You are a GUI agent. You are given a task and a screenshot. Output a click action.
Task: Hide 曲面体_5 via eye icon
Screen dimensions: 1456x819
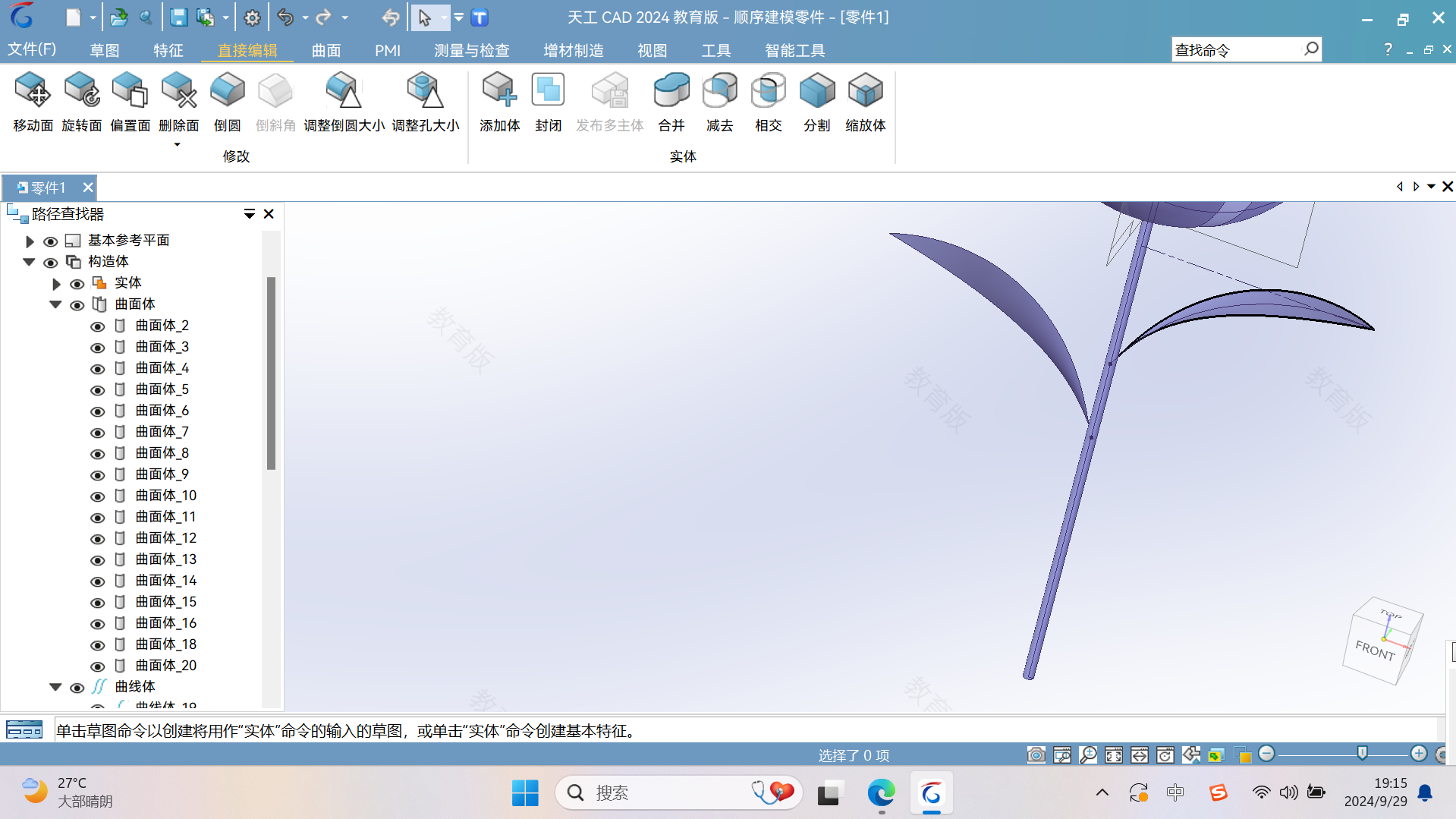tap(97, 390)
